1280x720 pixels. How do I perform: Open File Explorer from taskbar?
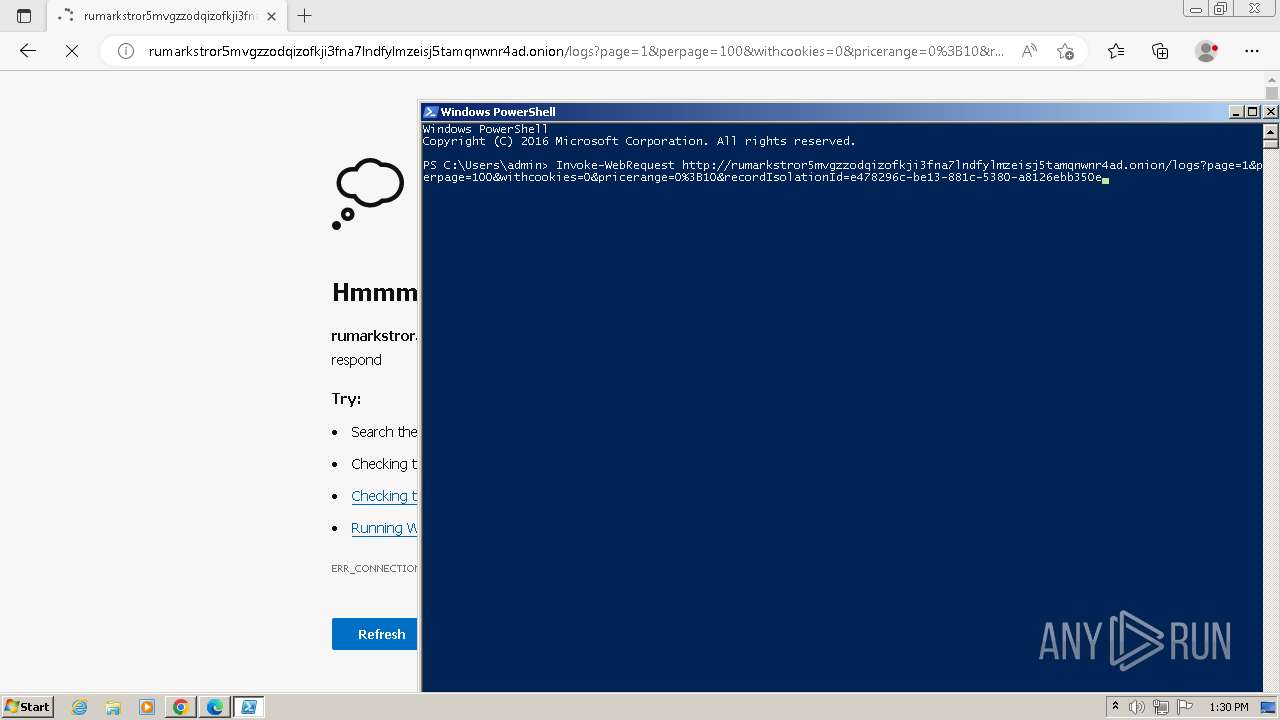(x=113, y=707)
